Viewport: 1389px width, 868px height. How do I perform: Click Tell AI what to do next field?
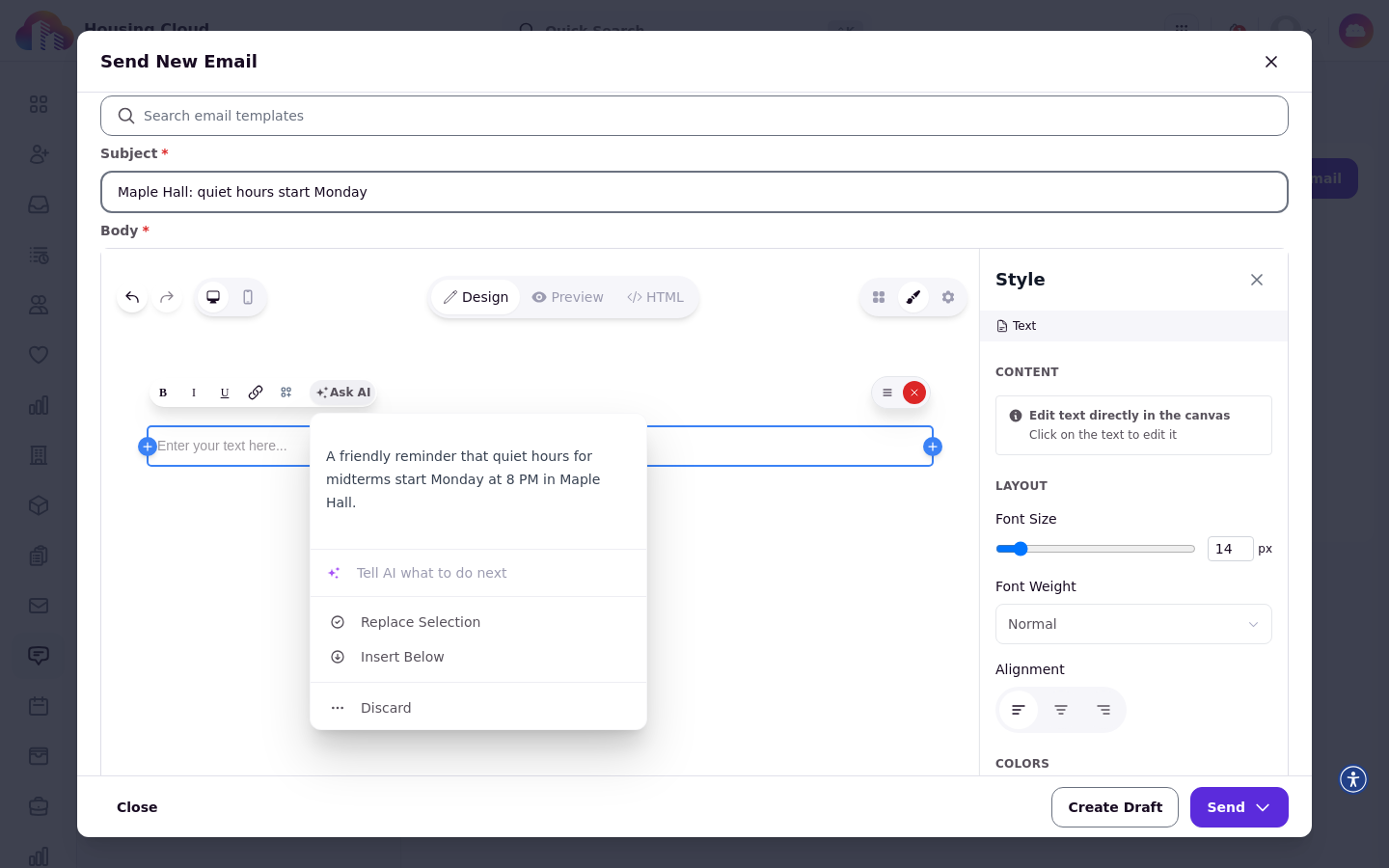click(x=478, y=573)
